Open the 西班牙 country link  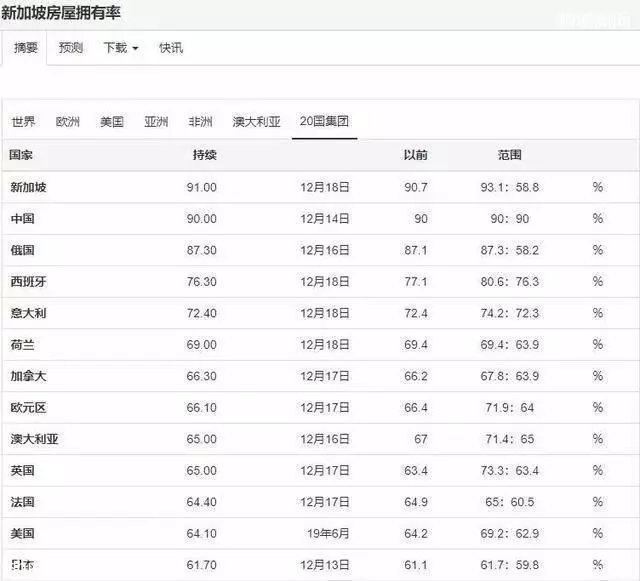click(x=29, y=281)
